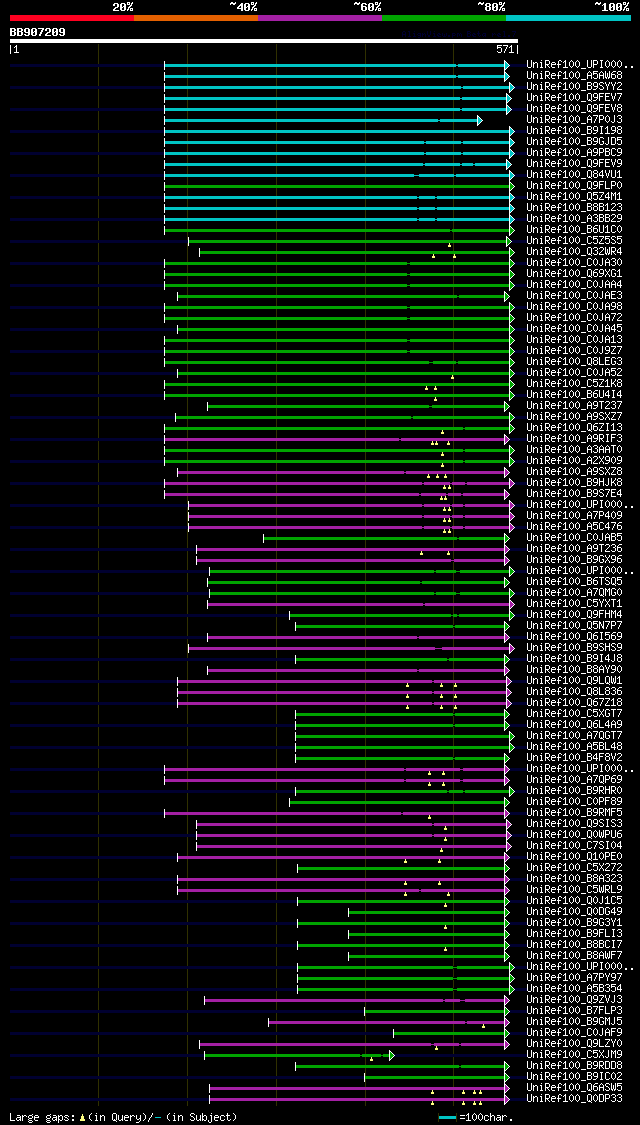Click the orange ~40% legend segment

tap(196, 17)
